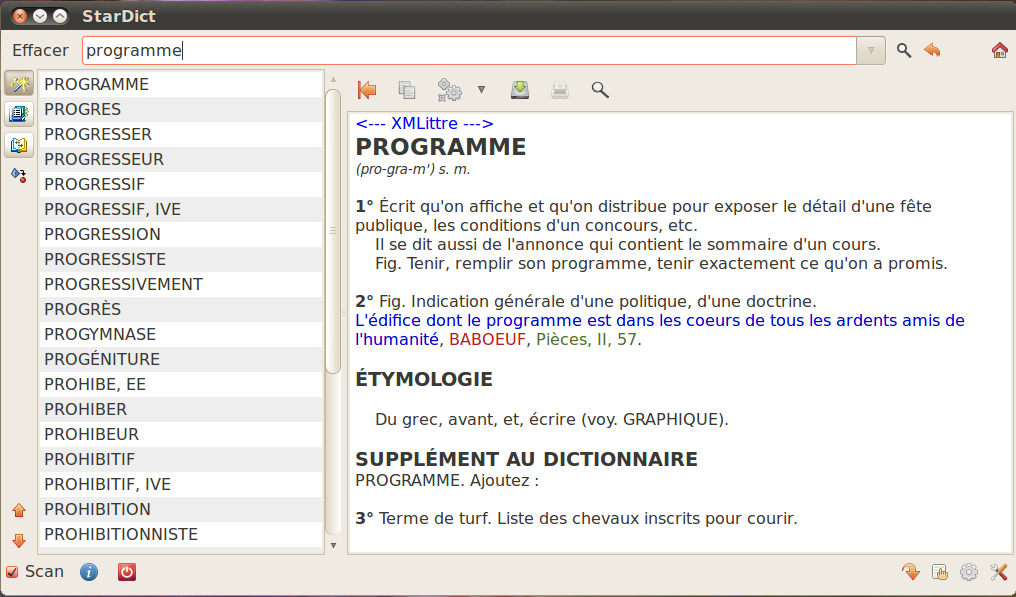This screenshot has height=597, width=1016.
Task: Click the Effacer button
Action: pos(40,50)
